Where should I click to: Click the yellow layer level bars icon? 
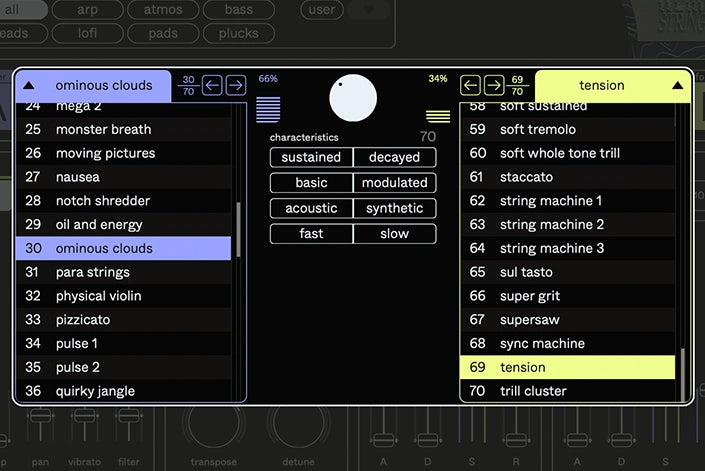click(438, 116)
